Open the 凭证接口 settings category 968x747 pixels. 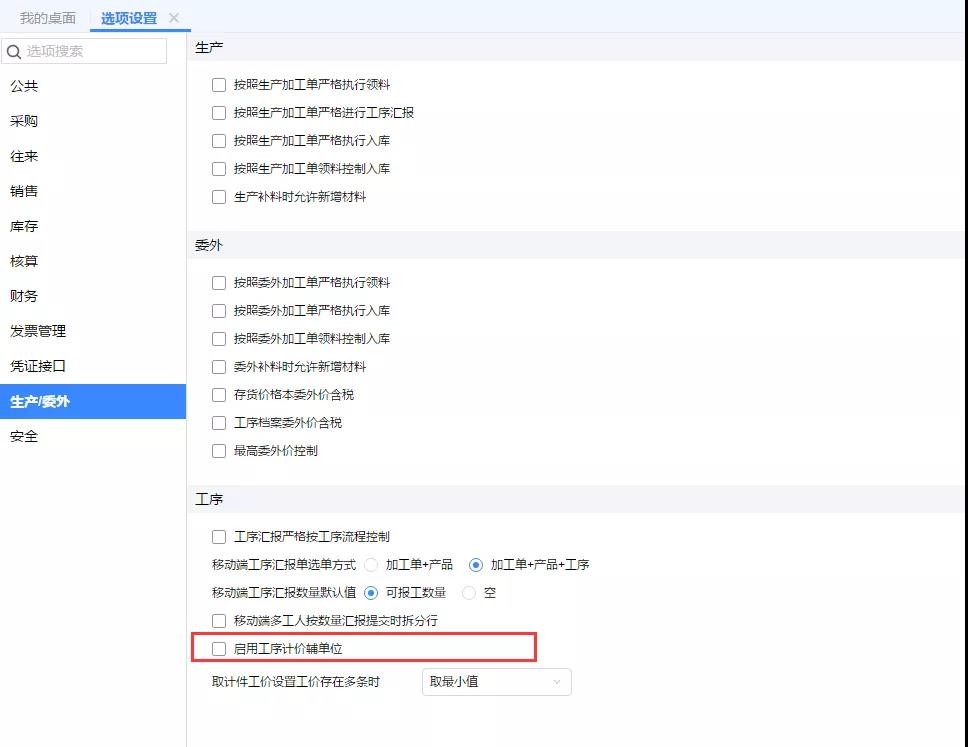tap(38, 366)
